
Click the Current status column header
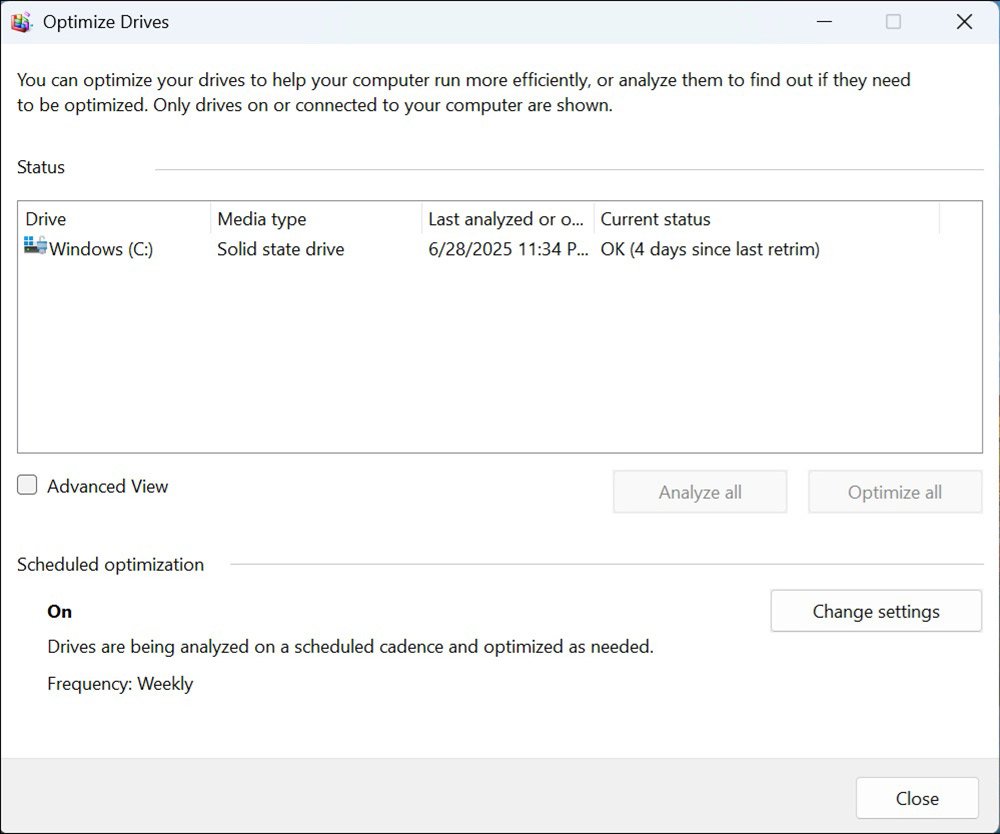(x=656, y=219)
